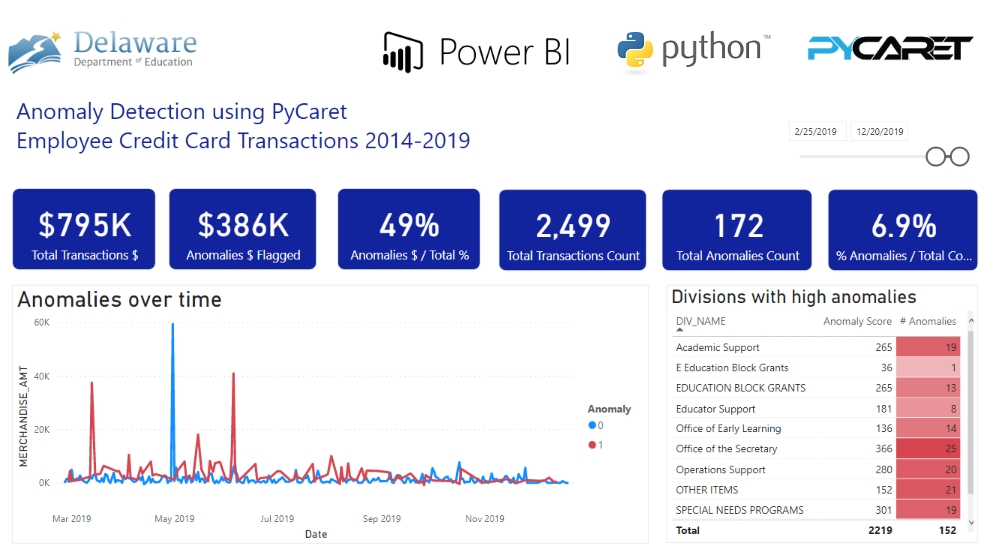Sort table by Anomaly Score column header
Image resolution: width=983 pixels, height=551 pixels.
click(856, 321)
